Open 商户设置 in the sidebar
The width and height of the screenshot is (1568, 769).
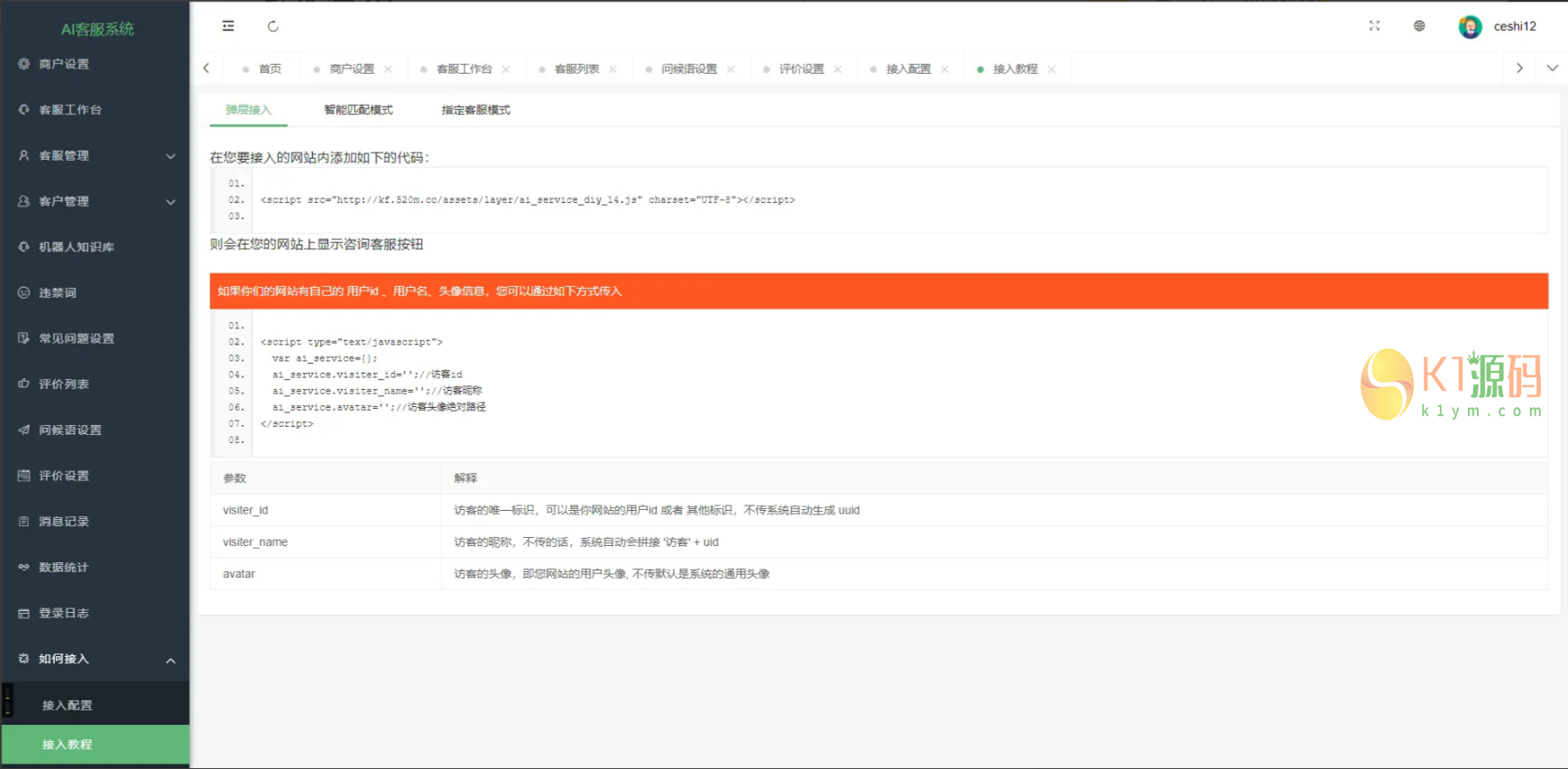95,64
